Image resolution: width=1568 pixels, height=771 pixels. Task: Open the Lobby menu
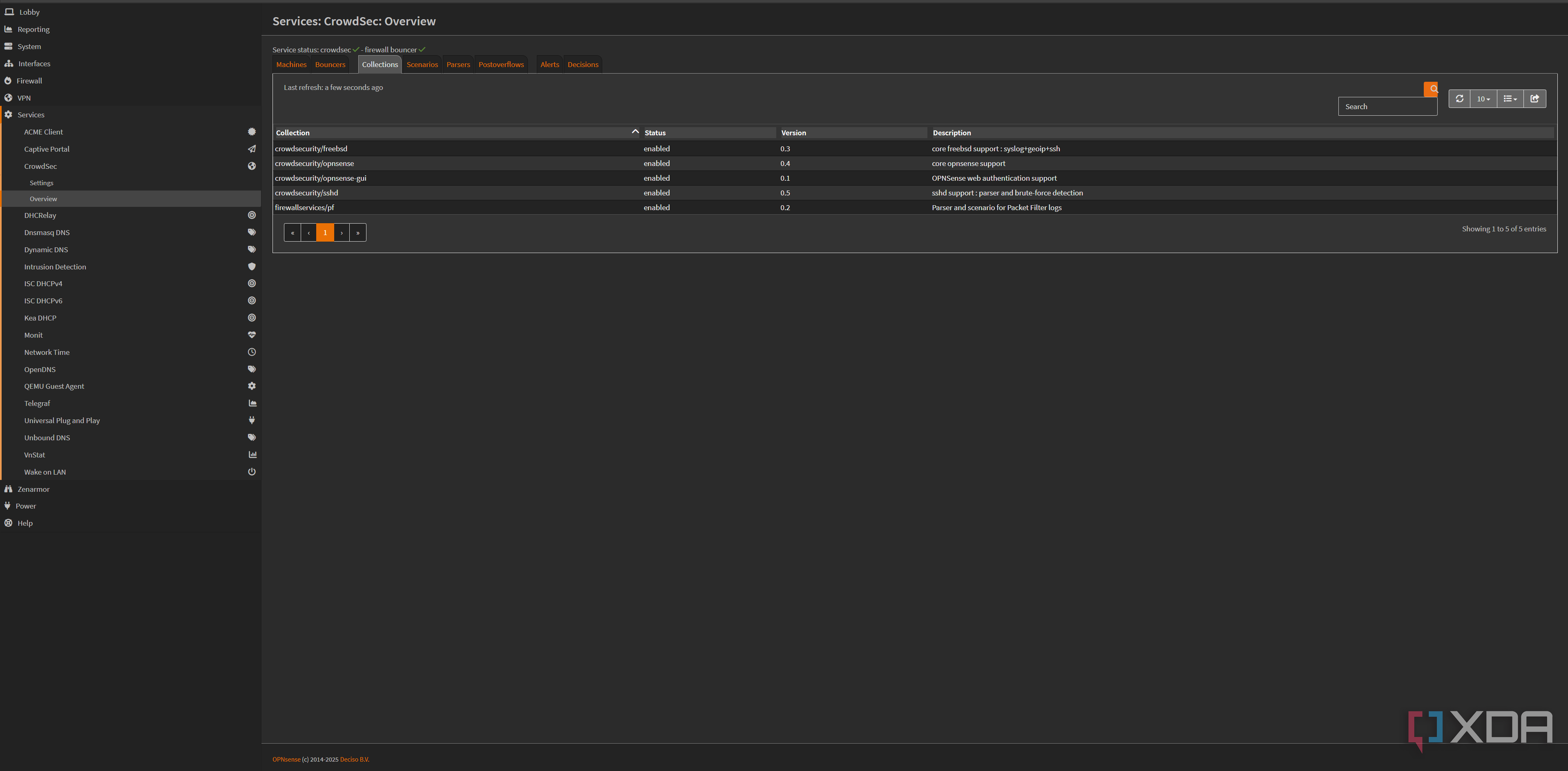(x=130, y=12)
